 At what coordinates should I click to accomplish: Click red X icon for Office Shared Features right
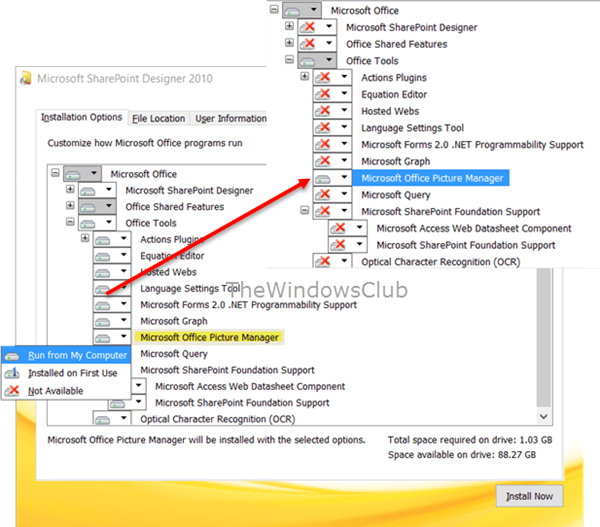pos(308,44)
